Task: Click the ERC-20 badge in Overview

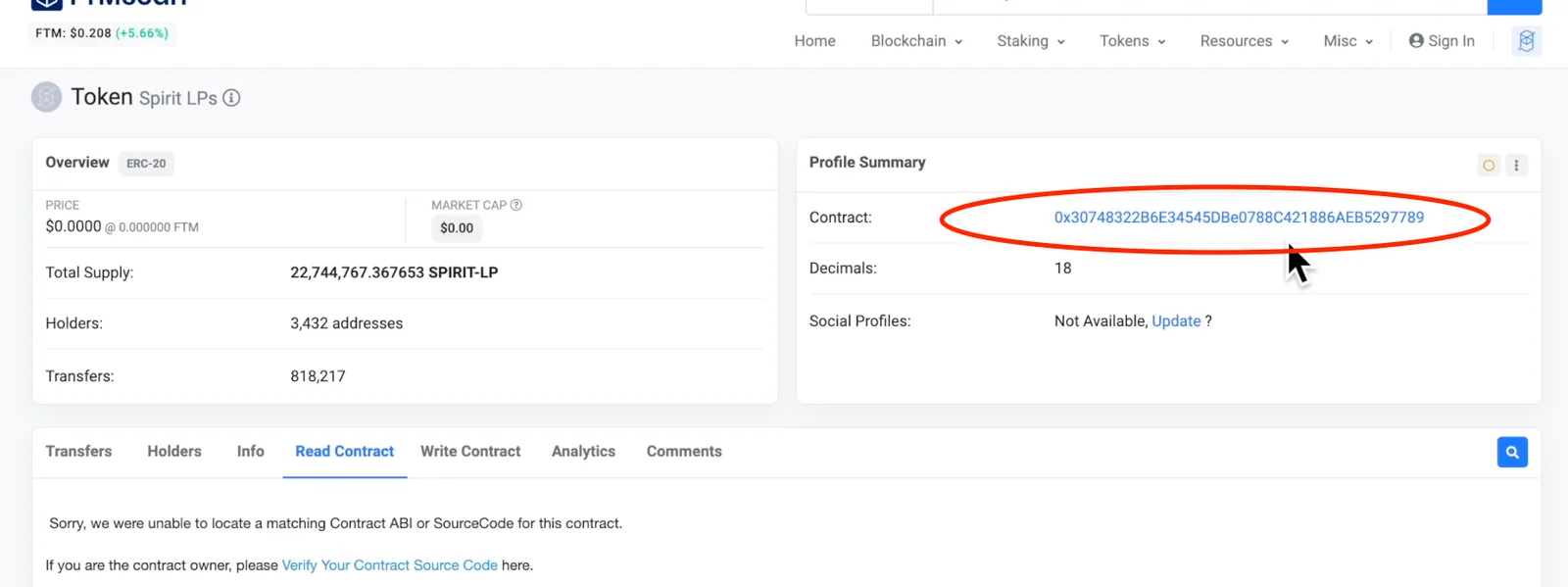Action: [x=146, y=164]
